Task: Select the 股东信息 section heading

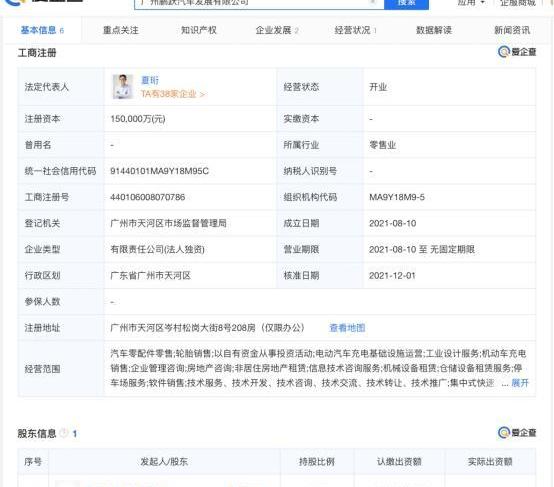Action: tap(37, 433)
